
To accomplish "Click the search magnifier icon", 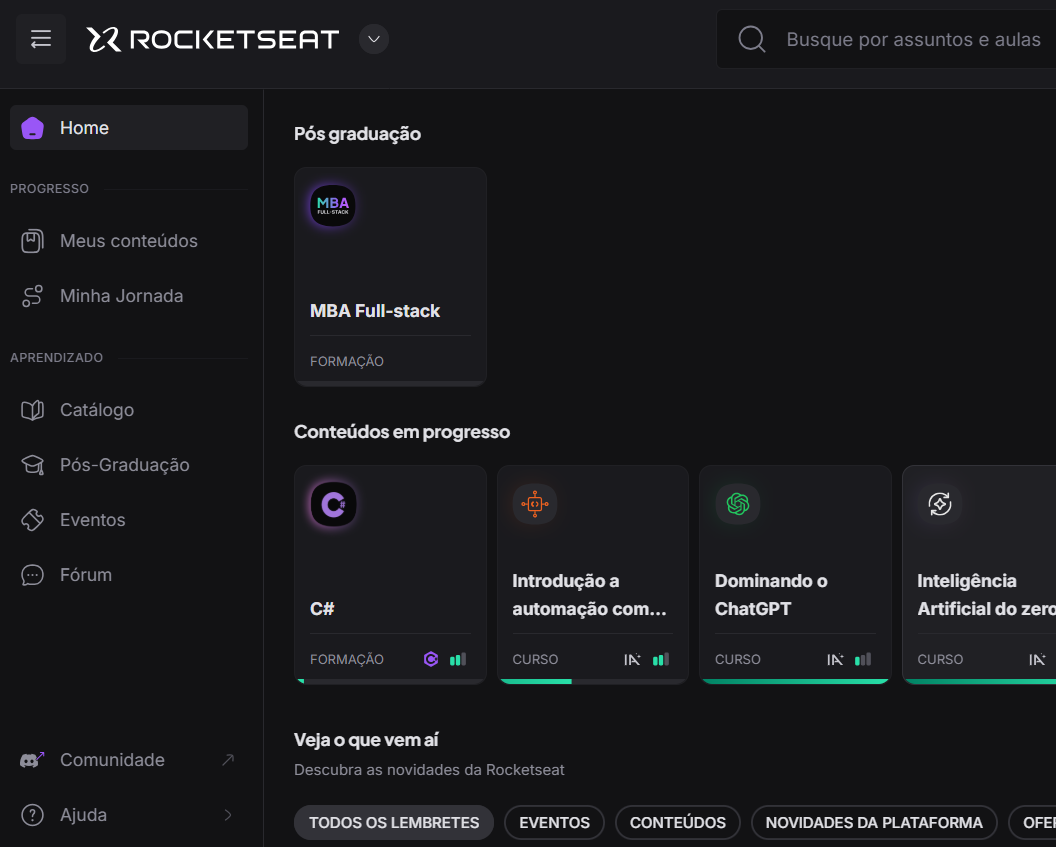I will tap(752, 39).
